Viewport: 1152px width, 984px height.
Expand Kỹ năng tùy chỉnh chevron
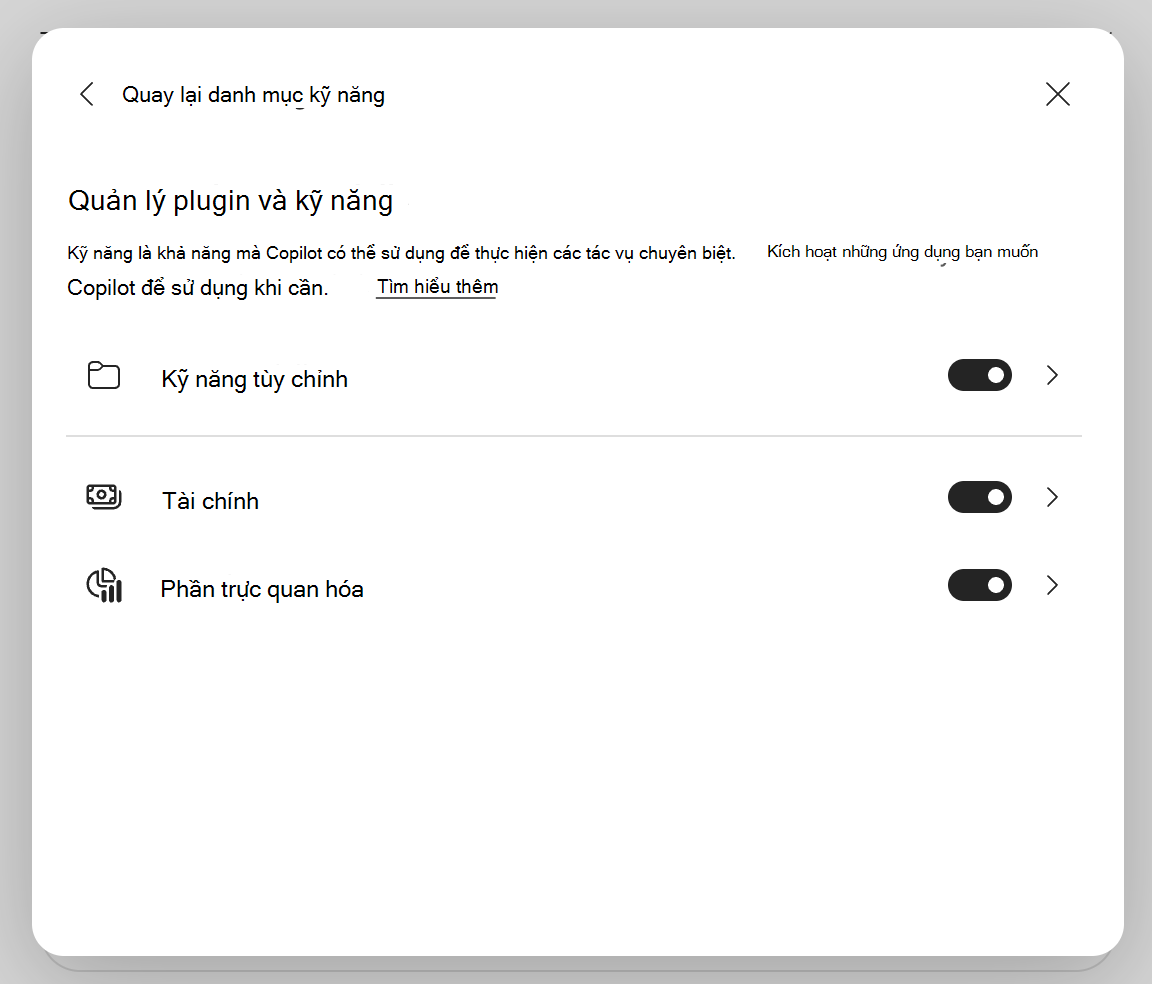tap(1052, 376)
